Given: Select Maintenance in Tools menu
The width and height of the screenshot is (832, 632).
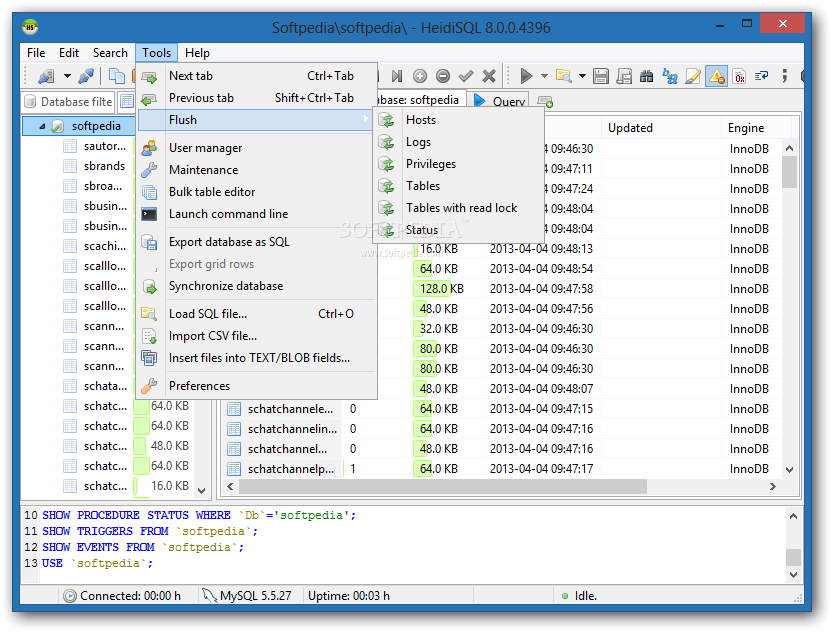Looking at the screenshot, I should [x=257, y=170].
